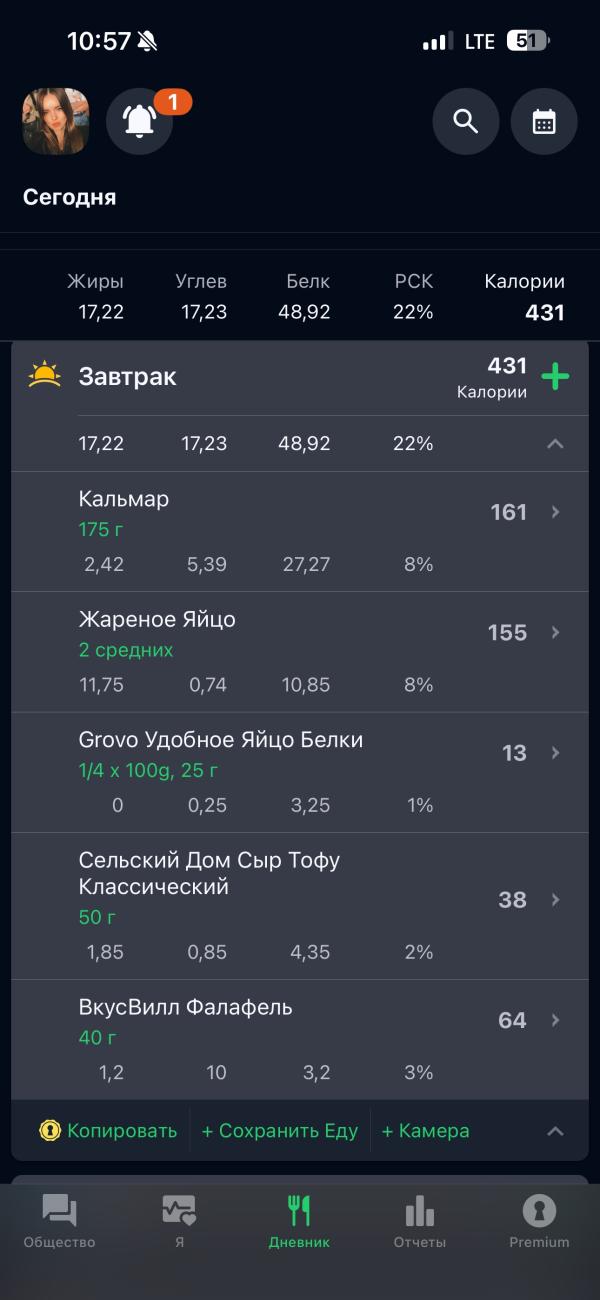Tap the + Сохранить Еду button
The image size is (600, 1300).
click(x=279, y=1131)
